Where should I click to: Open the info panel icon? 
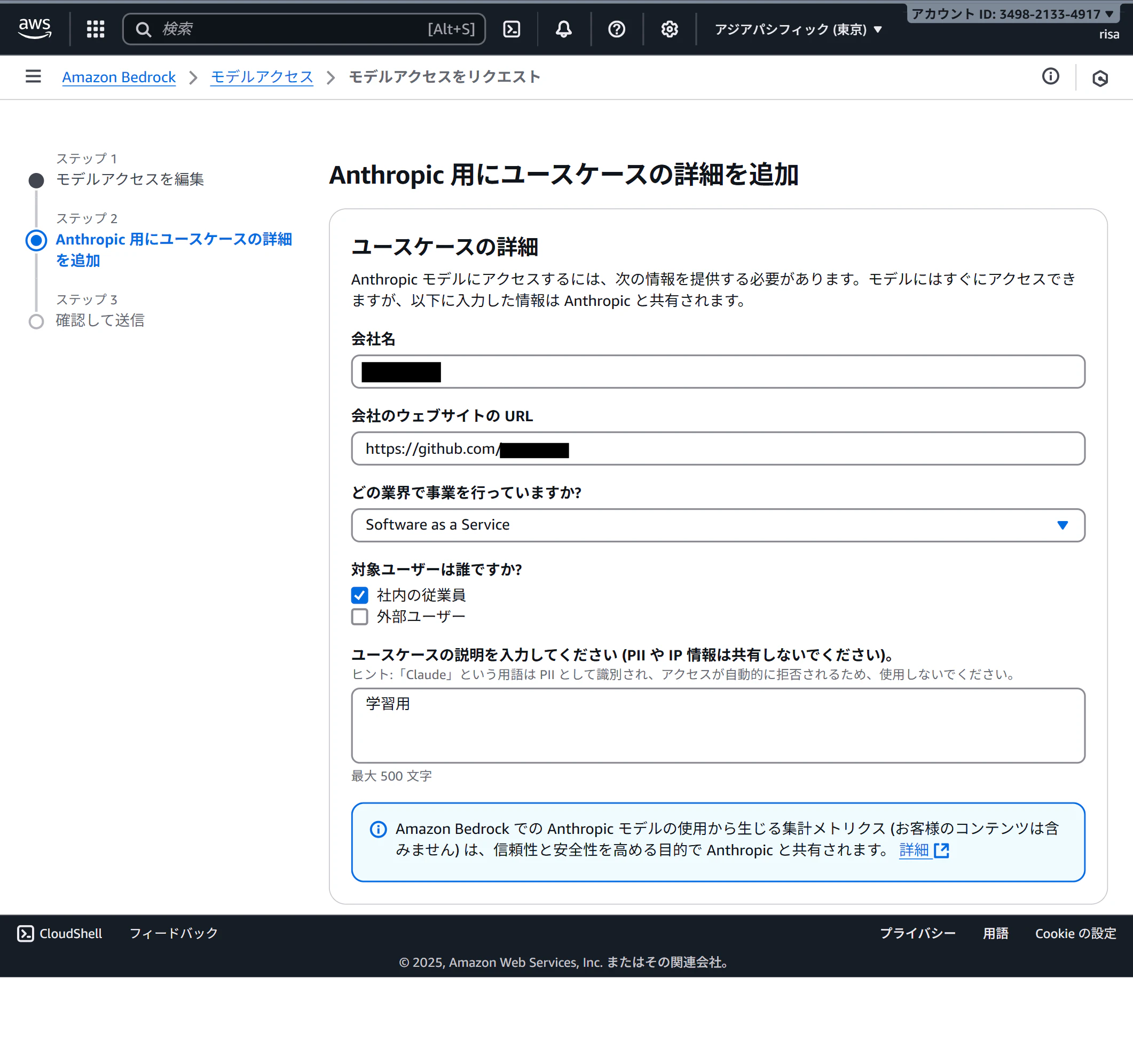1050,76
